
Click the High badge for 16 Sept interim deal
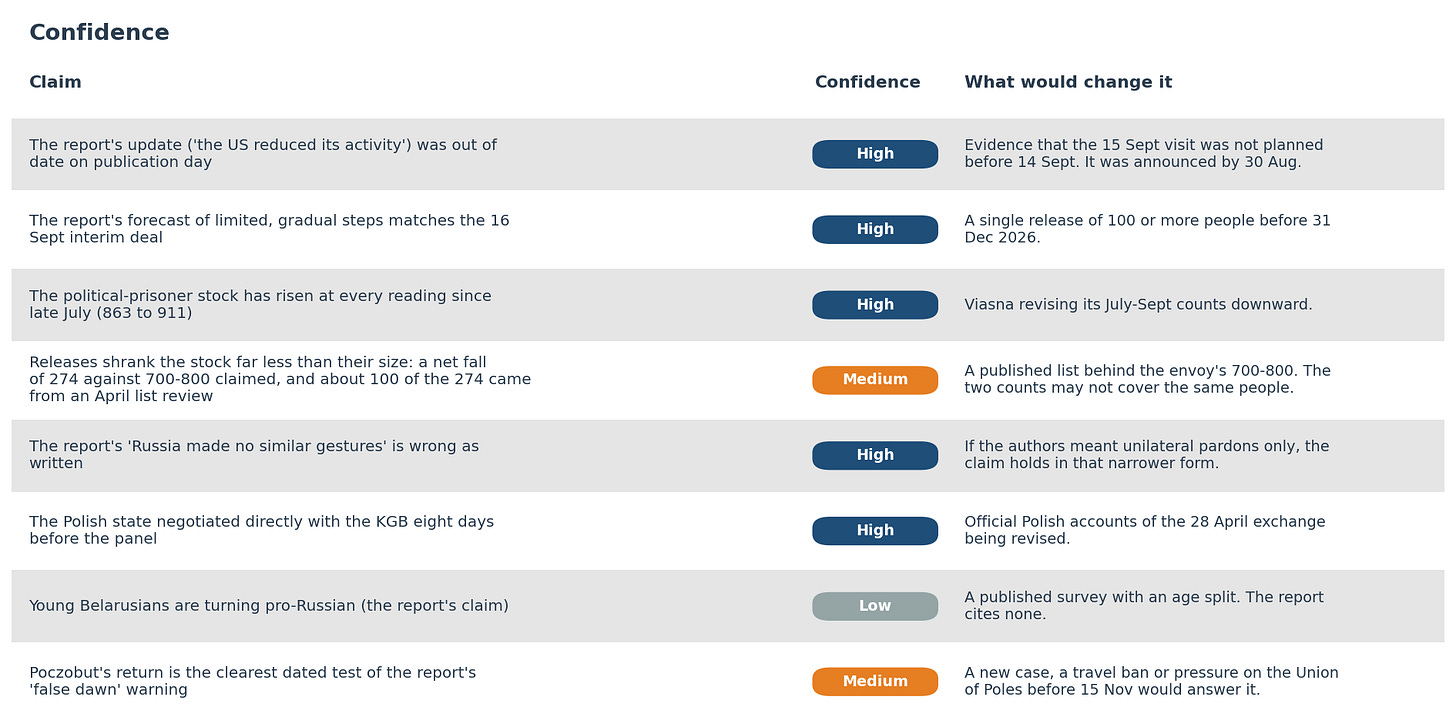[x=875, y=229]
